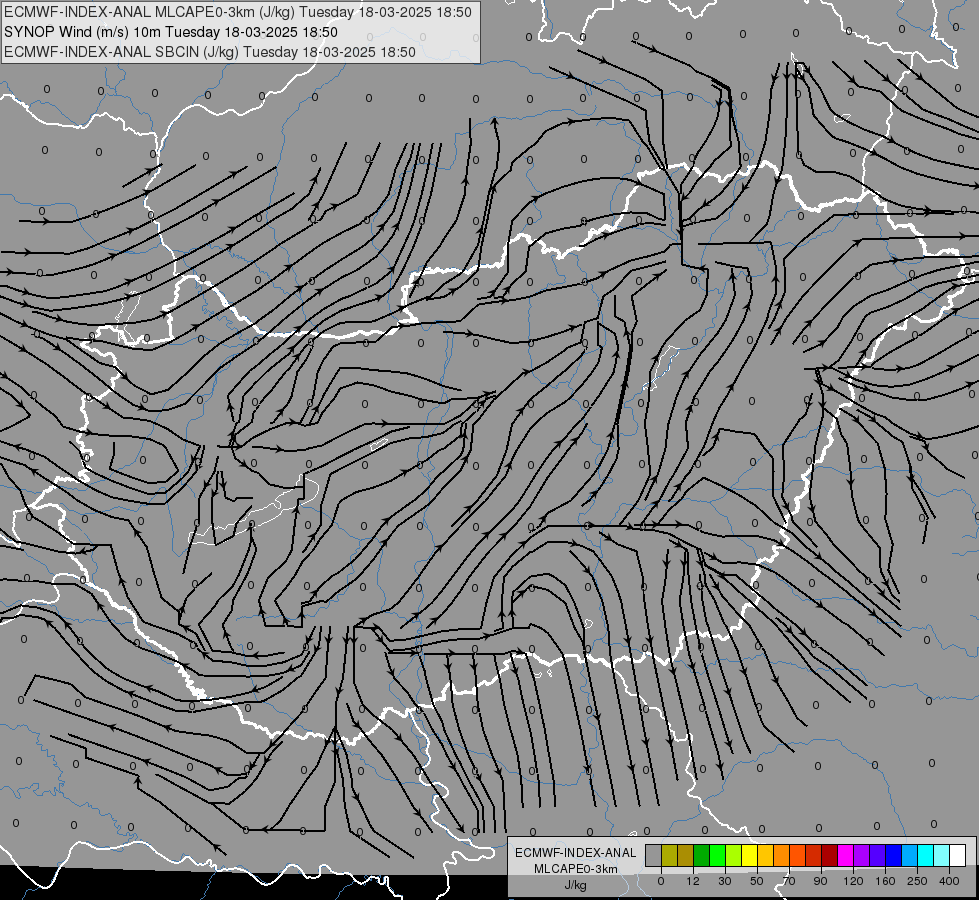The image size is (979, 900).
Task: Click the legend value label 12
Action: 693,881
